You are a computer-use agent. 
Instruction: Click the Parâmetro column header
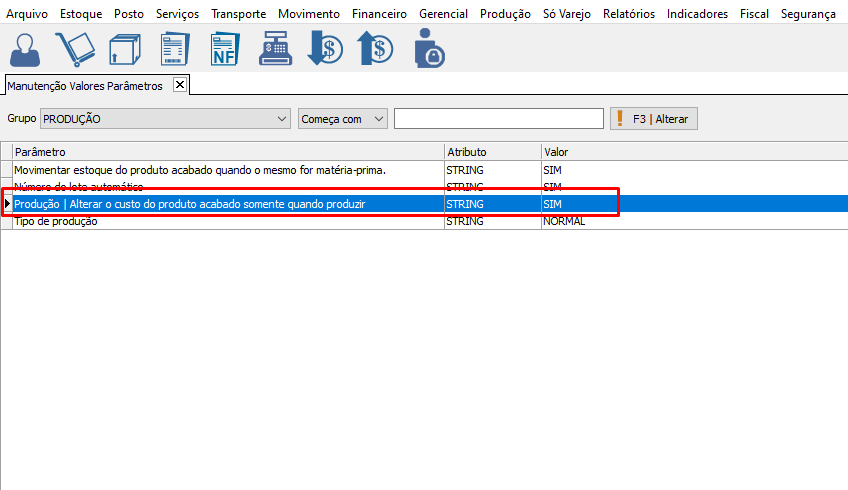coord(228,152)
